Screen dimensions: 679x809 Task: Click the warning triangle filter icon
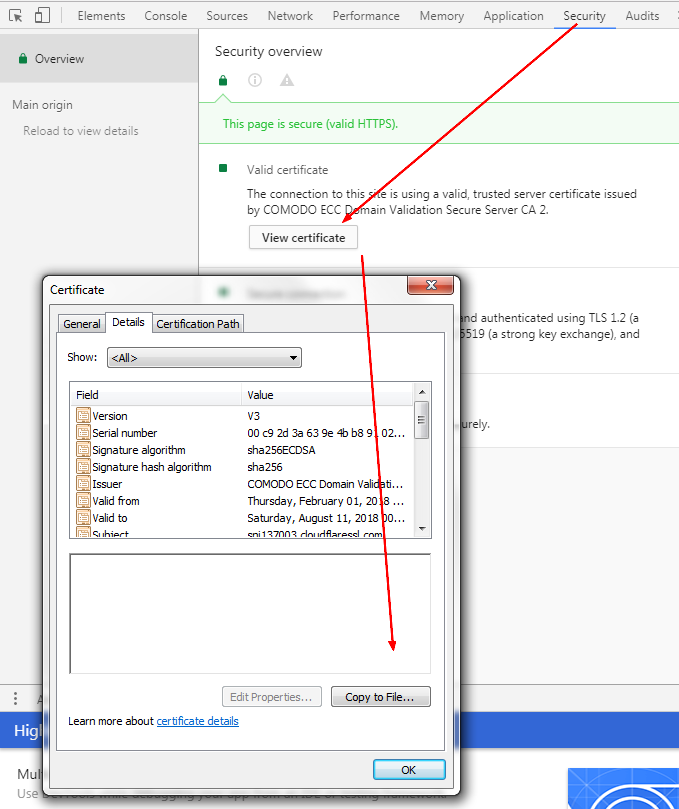[x=287, y=80]
